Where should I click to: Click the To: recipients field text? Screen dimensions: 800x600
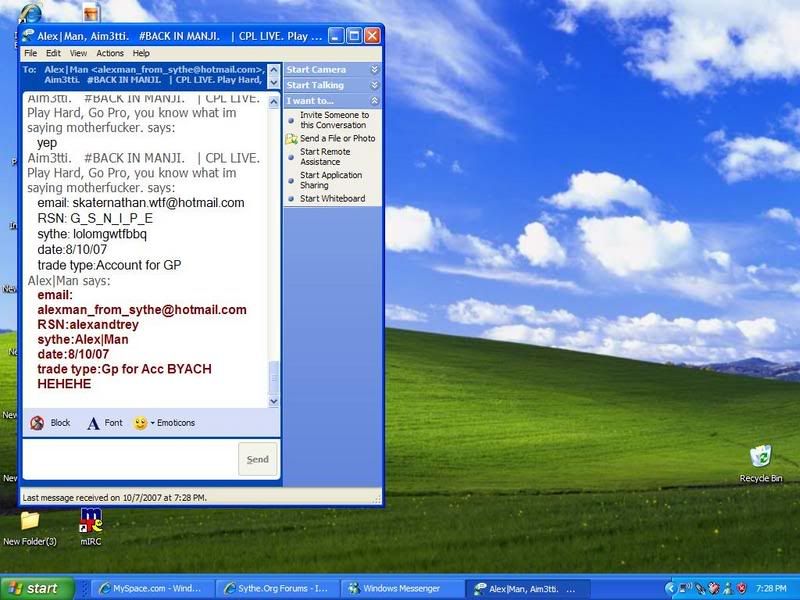(x=154, y=75)
